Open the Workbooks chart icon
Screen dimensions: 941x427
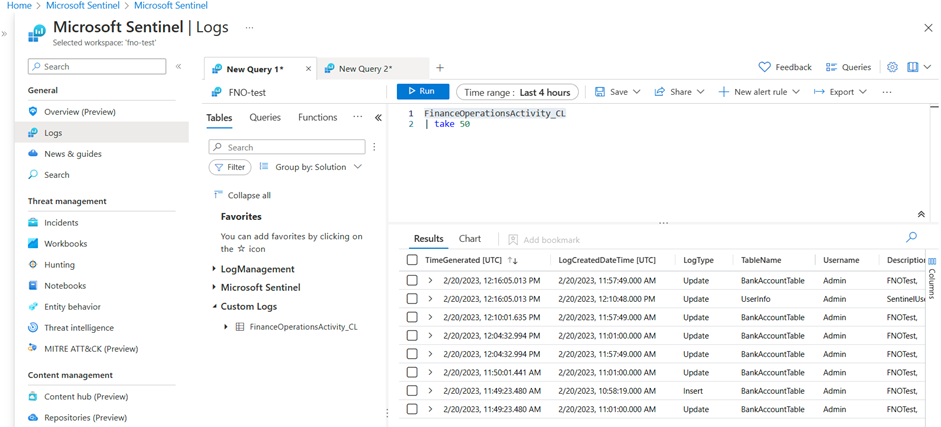pos(33,243)
